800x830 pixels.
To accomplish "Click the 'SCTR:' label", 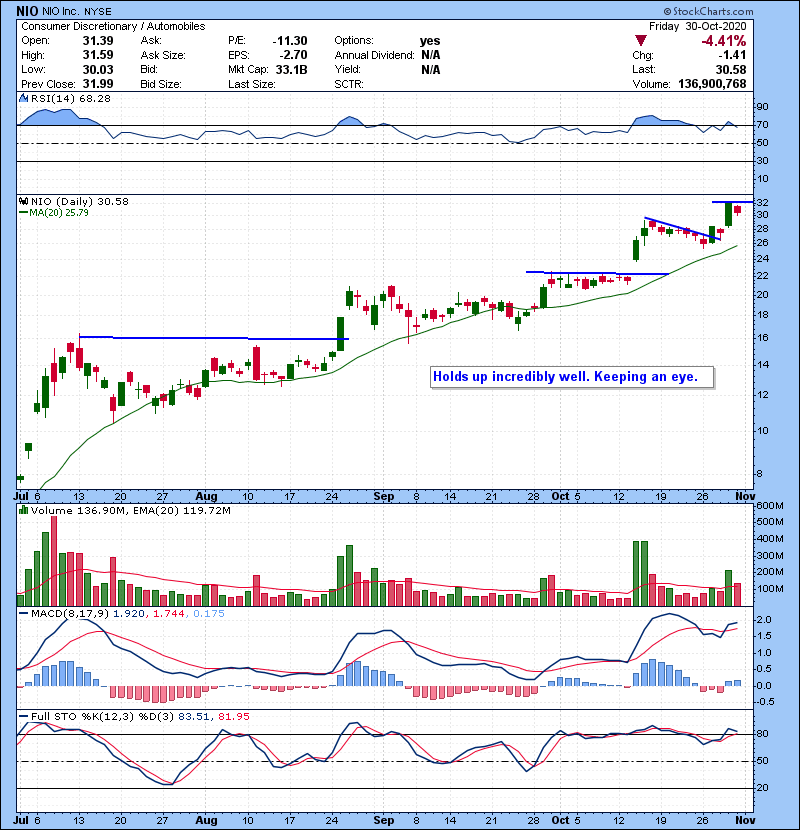I will (x=349, y=84).
